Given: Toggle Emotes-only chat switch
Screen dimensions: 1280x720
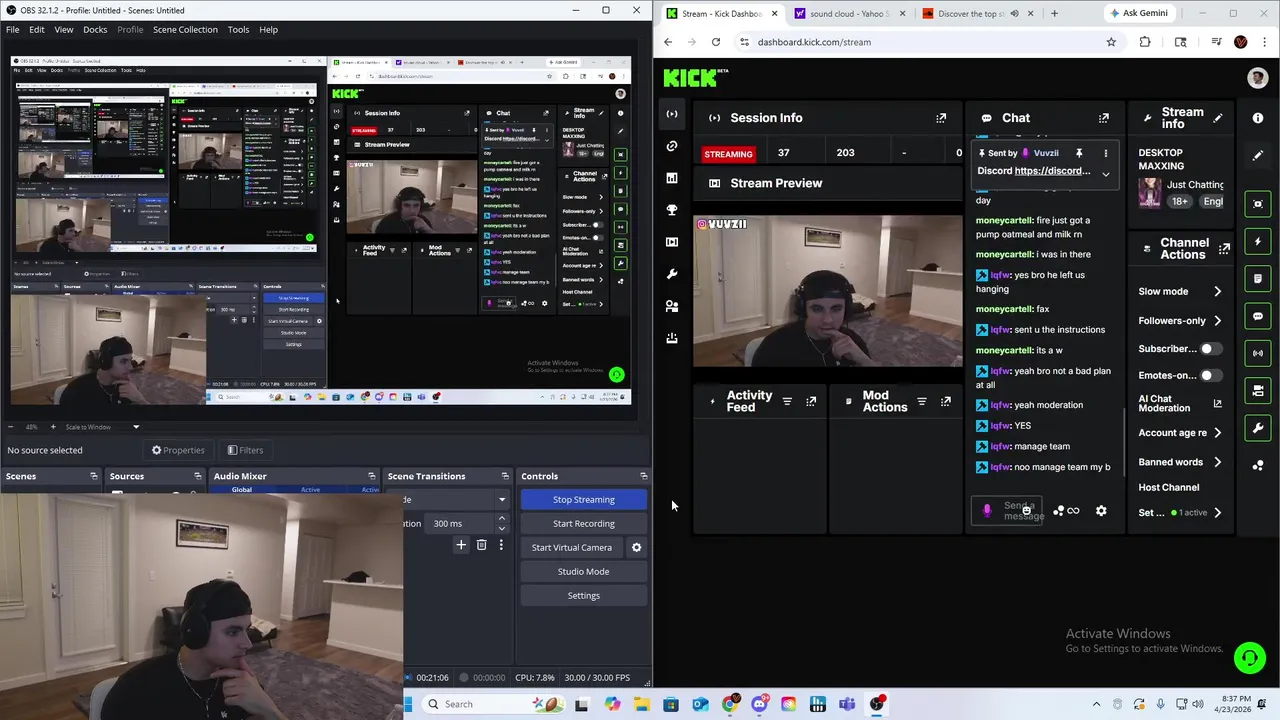Looking at the screenshot, I should point(1210,376).
